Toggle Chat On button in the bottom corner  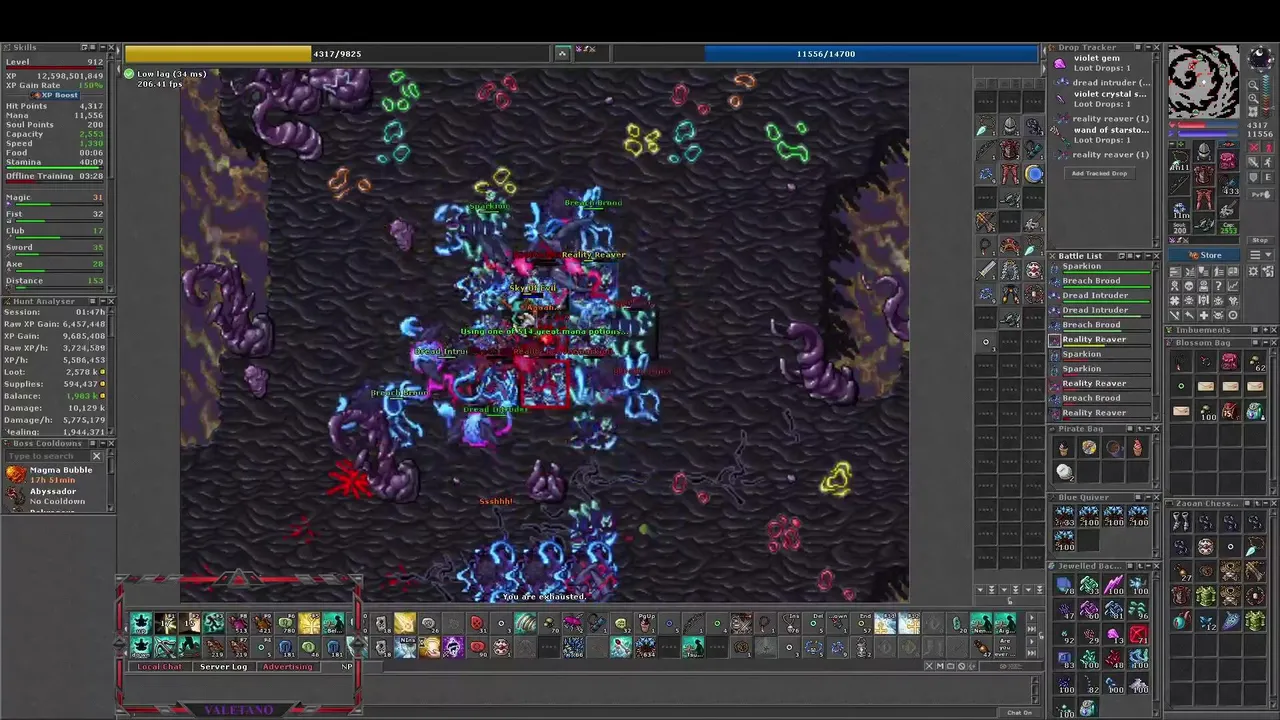pos(1020,713)
